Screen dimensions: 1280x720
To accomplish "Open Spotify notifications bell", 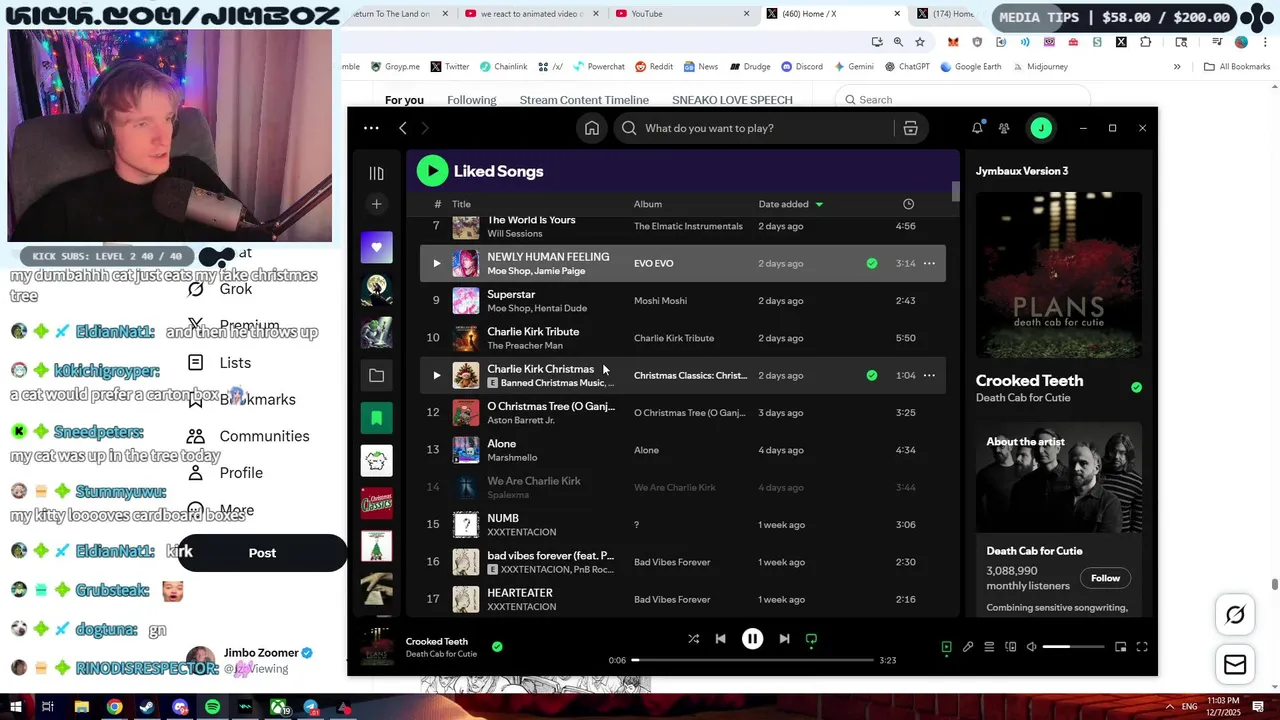I will [x=977, y=128].
